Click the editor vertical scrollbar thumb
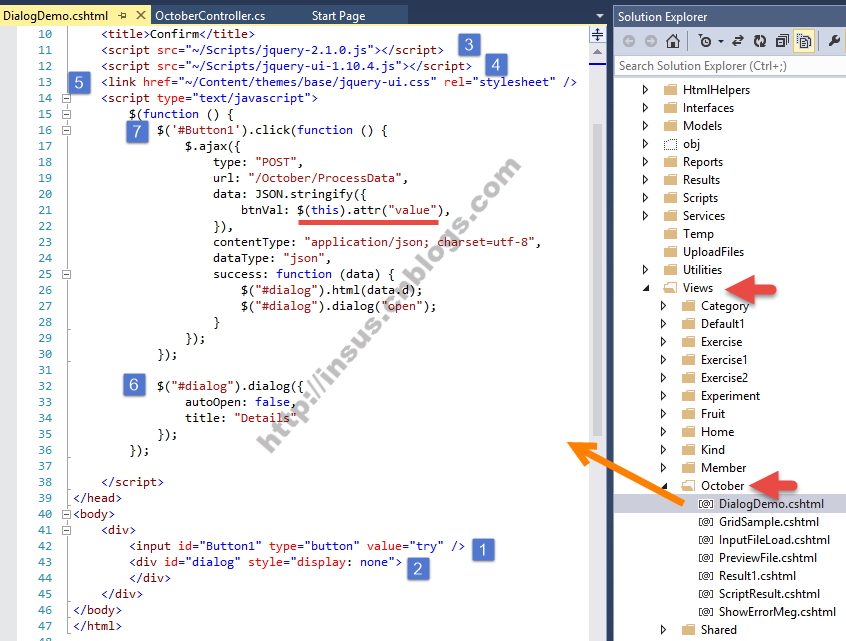The image size is (846, 641). click(x=597, y=279)
